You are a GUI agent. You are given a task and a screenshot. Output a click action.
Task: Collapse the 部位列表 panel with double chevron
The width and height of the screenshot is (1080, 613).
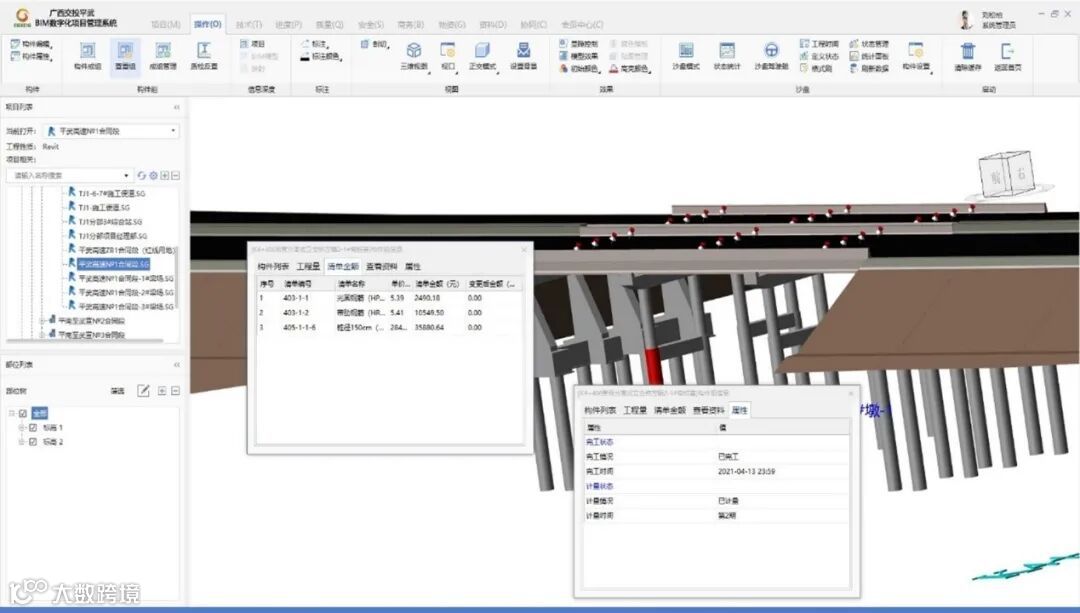click(177, 365)
